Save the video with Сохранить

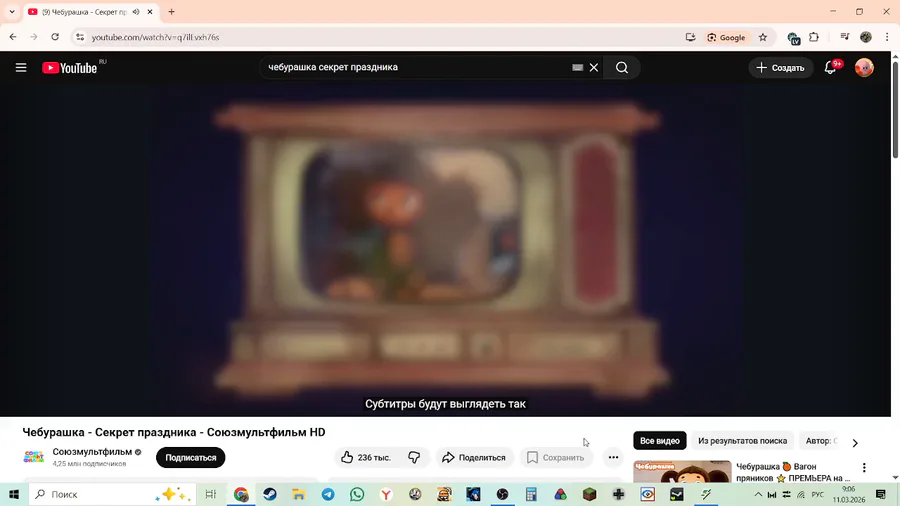pyautogui.click(x=556, y=457)
